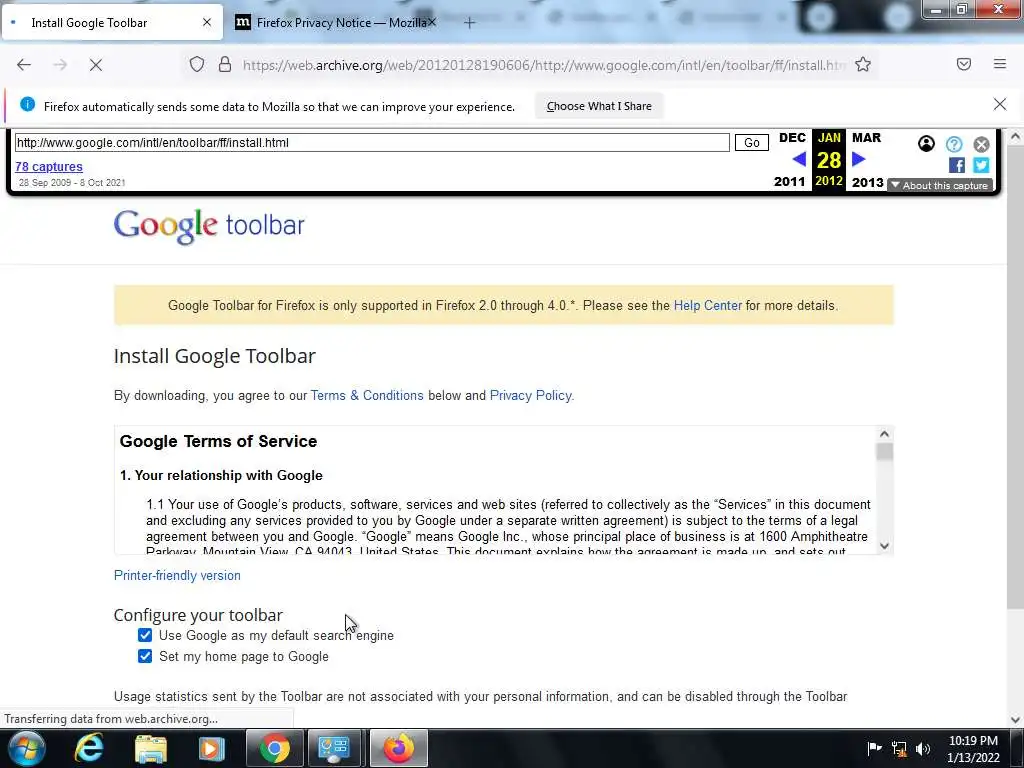Screen dimensions: 1024x768
Task: Uncheck Set my home page to Google
Action: pyautogui.click(x=145, y=656)
